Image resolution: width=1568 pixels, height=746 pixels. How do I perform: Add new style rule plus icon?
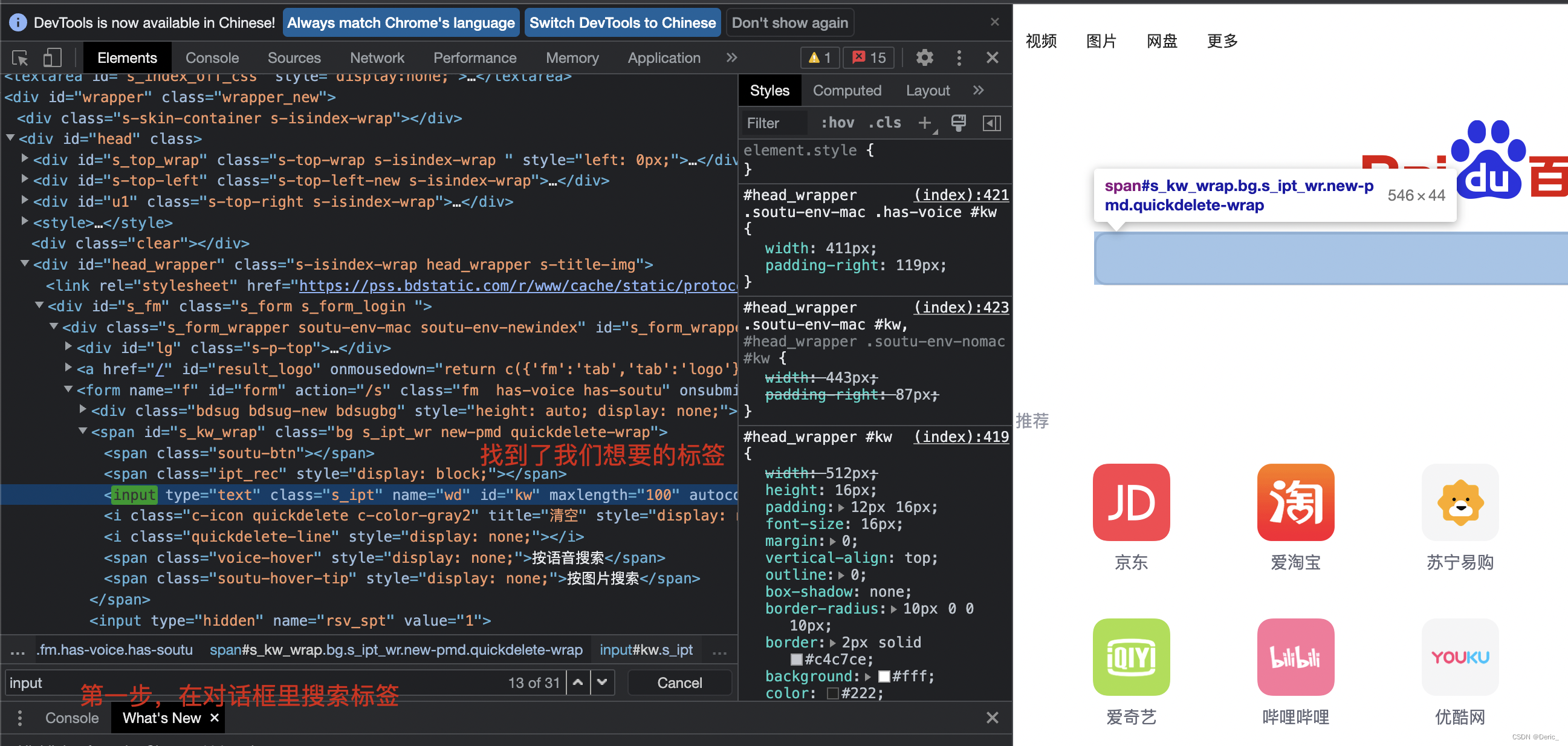925,123
